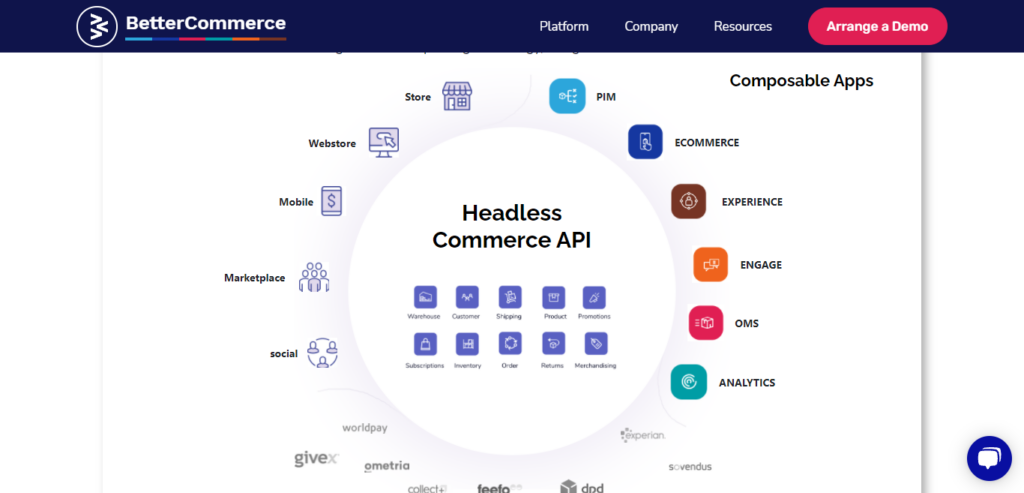Click the Warehouse API icon
Screen dimensions: 1024x493
pyautogui.click(x=424, y=297)
